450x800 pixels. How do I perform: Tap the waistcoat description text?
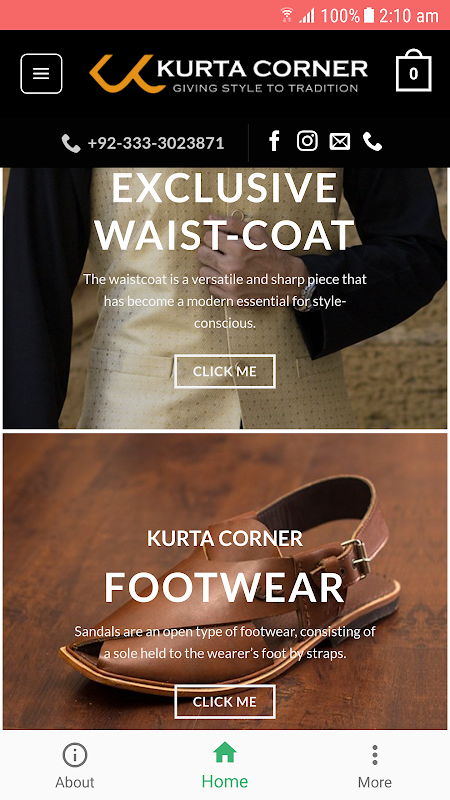coord(225,301)
